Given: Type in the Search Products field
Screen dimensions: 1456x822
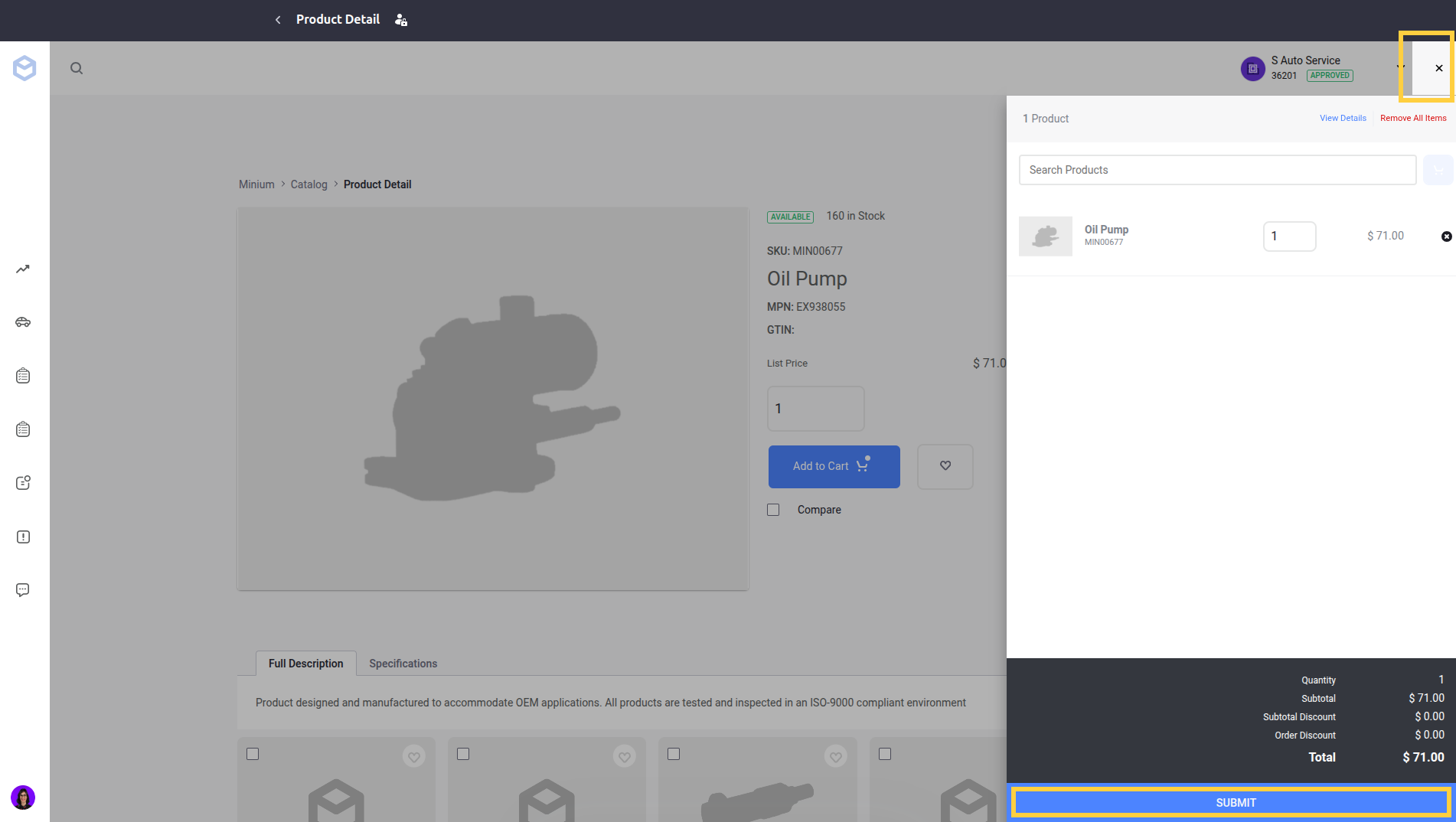Looking at the screenshot, I should (1216, 169).
